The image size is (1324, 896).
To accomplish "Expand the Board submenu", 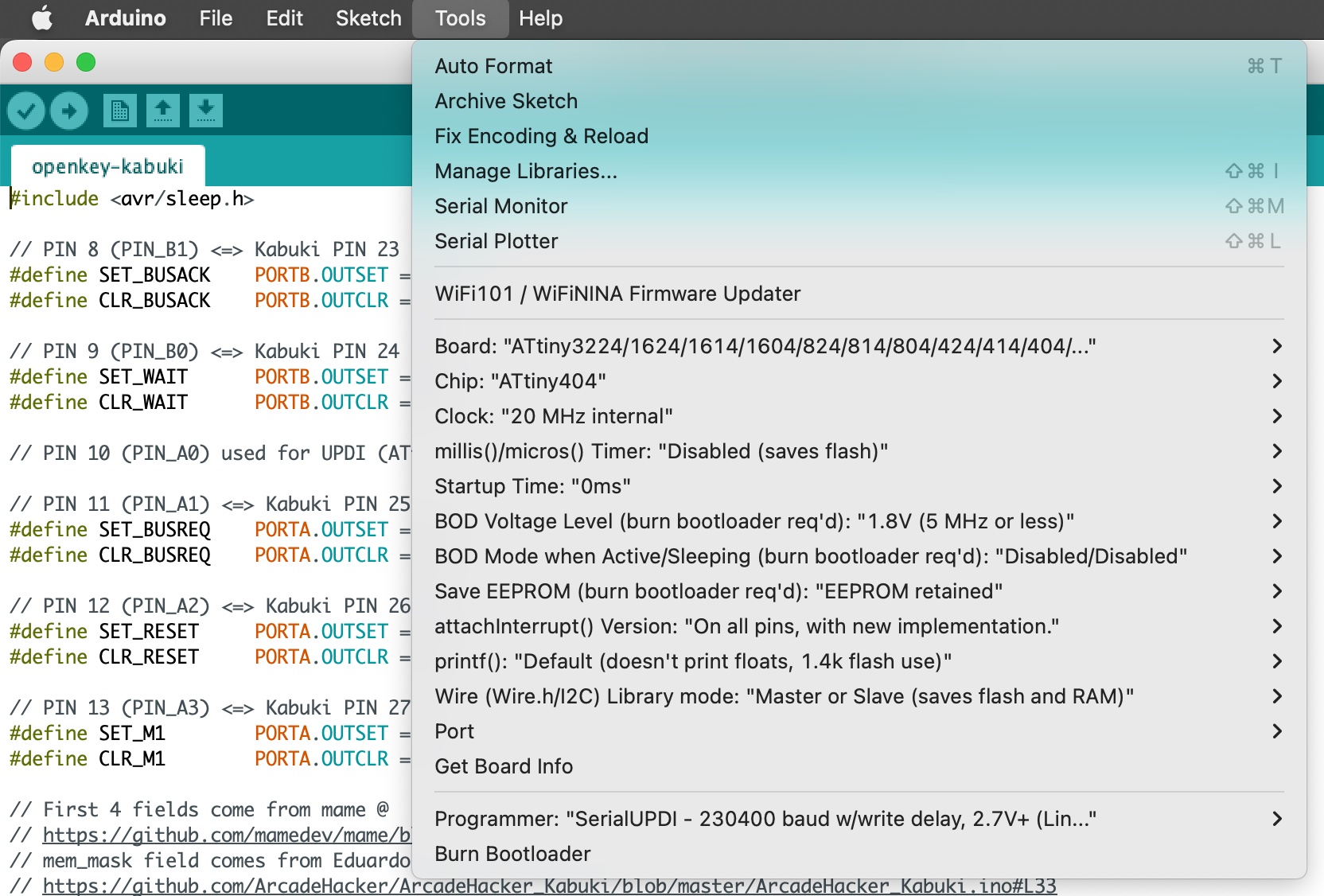I will click(859, 346).
